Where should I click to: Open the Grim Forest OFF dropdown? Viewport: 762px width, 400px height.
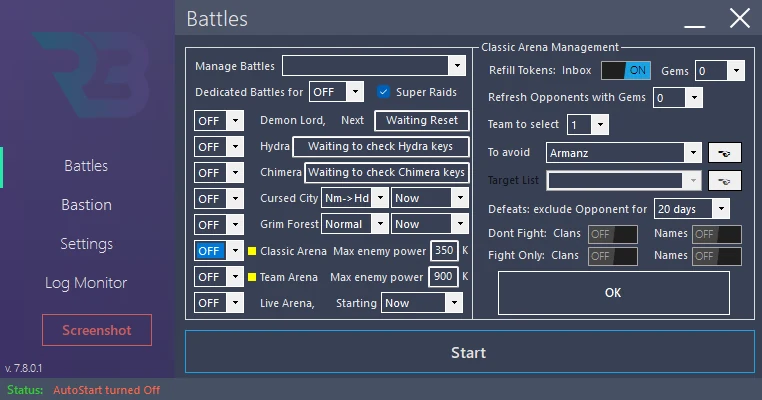click(219, 225)
